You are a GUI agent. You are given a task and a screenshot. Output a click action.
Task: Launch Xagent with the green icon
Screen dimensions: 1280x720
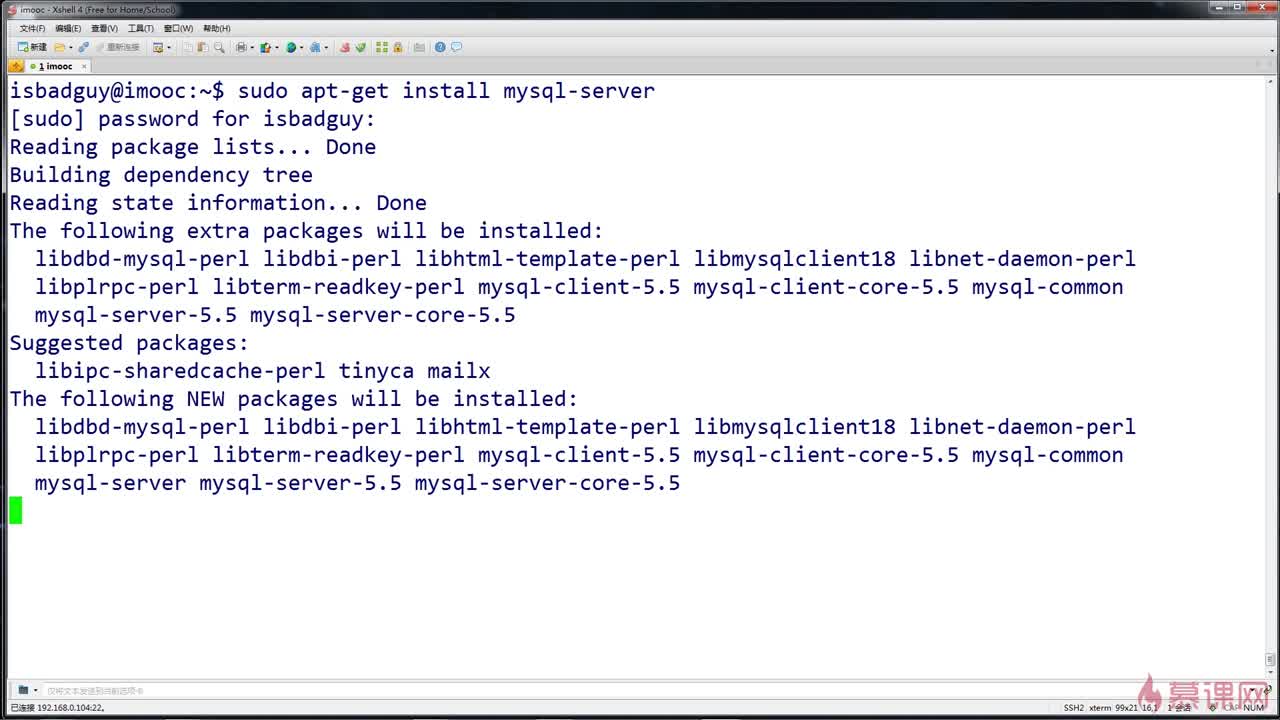pyautogui.click(x=360, y=47)
